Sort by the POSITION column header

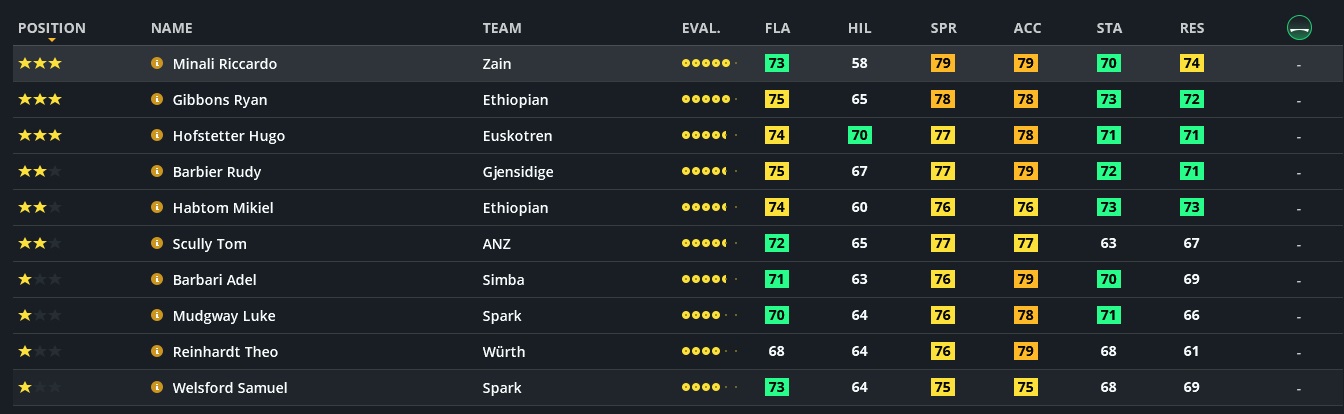tap(52, 28)
